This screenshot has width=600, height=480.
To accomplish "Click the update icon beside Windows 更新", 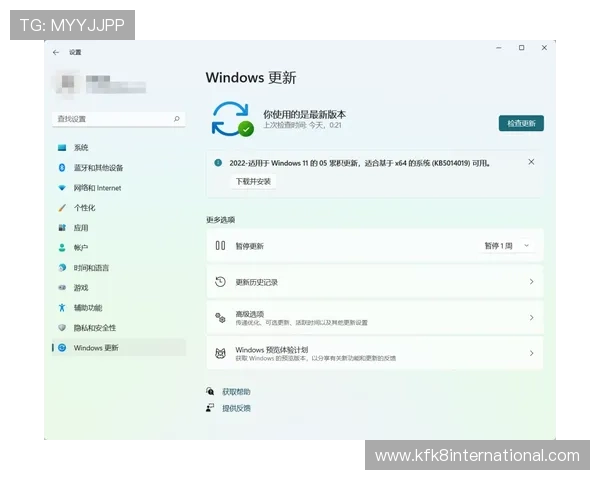I will pos(62,348).
